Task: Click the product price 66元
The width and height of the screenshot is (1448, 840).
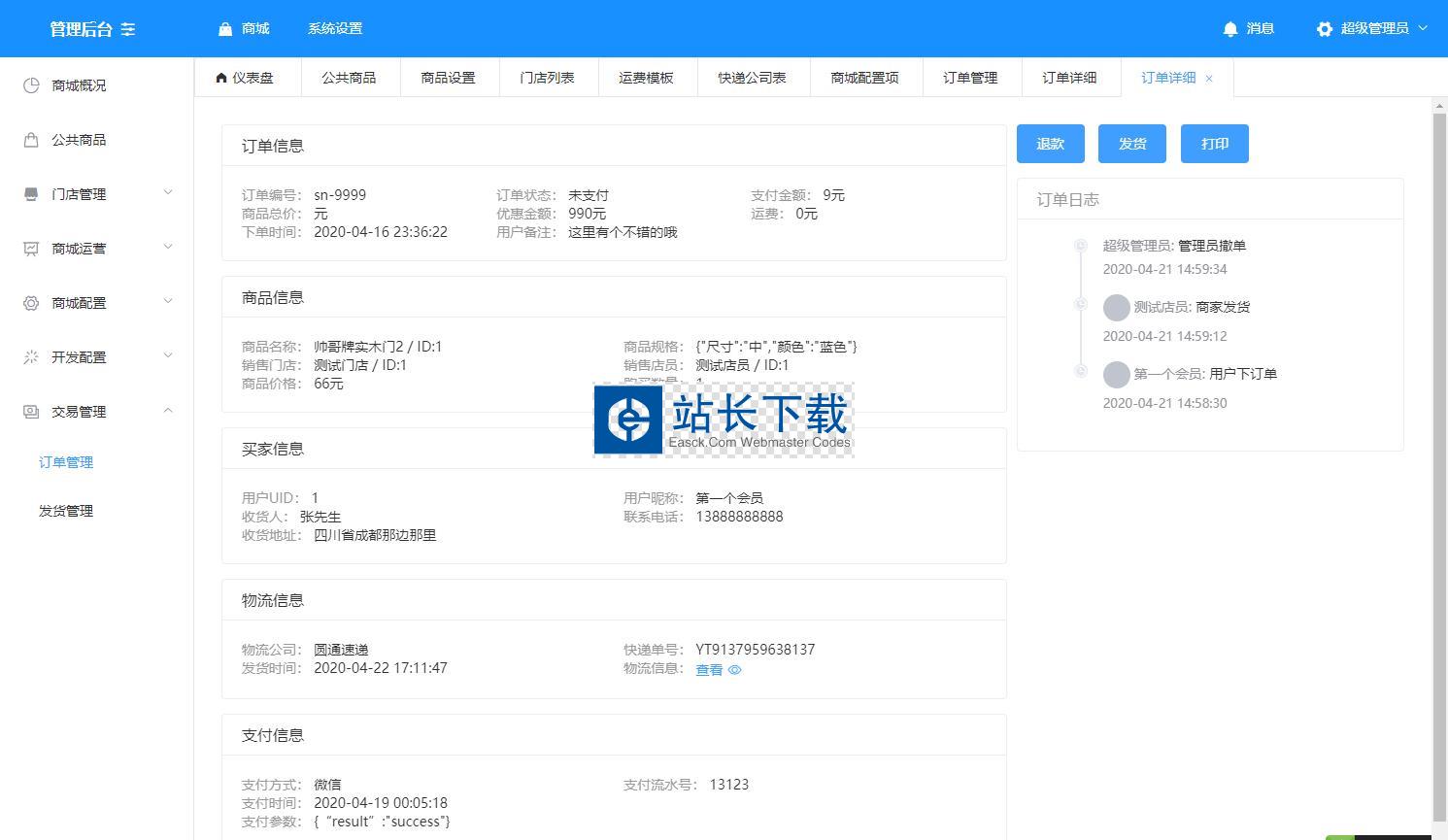Action: tap(328, 384)
